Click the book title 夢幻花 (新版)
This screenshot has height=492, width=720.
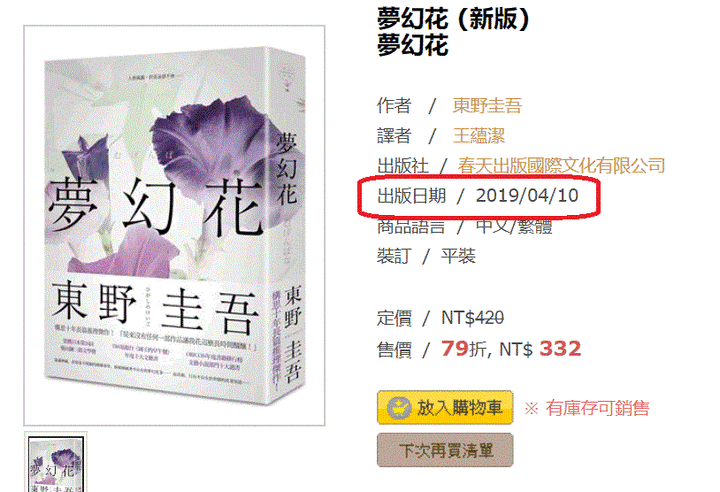(454, 19)
